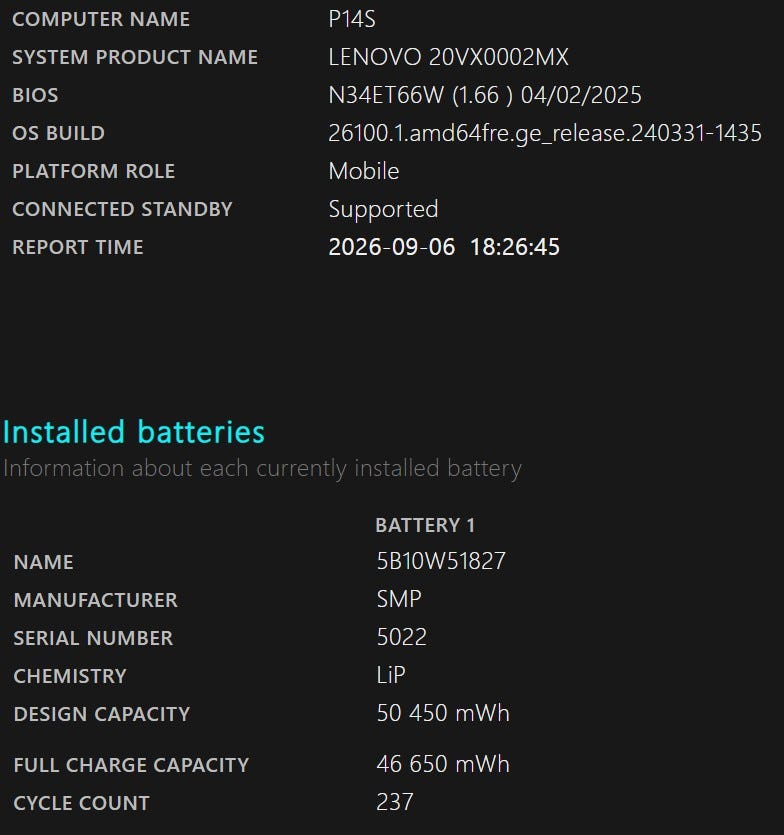
Task: Click the full charge capacity 46 650 mWh
Action: (x=443, y=764)
